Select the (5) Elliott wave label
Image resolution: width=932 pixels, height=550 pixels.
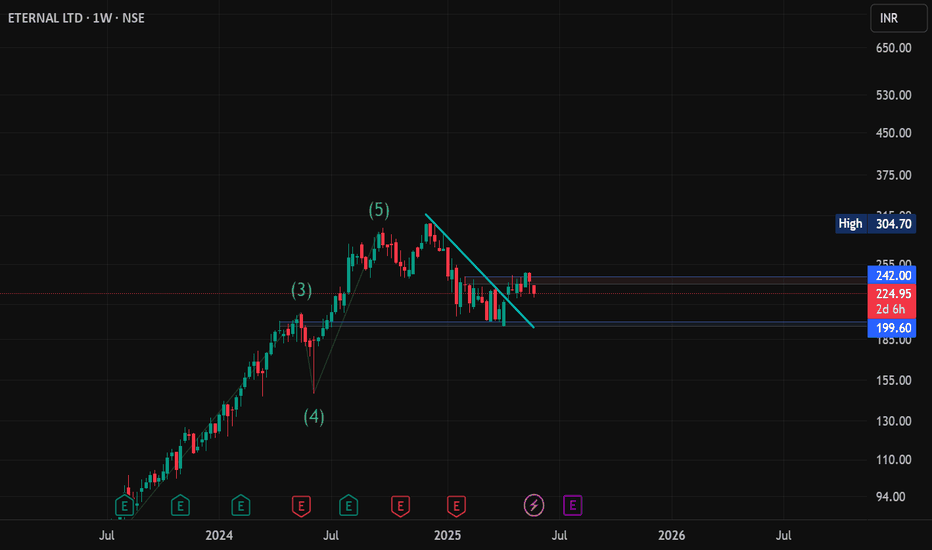[x=379, y=210]
